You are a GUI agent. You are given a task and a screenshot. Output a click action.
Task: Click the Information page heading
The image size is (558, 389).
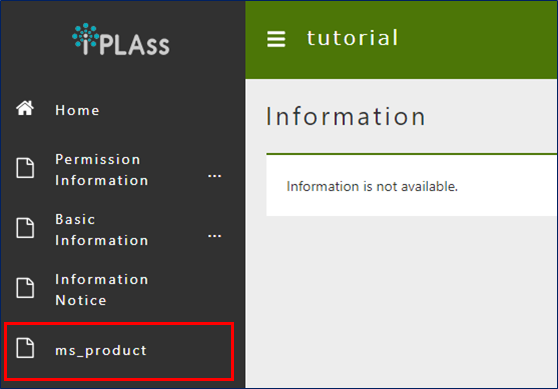click(x=346, y=116)
